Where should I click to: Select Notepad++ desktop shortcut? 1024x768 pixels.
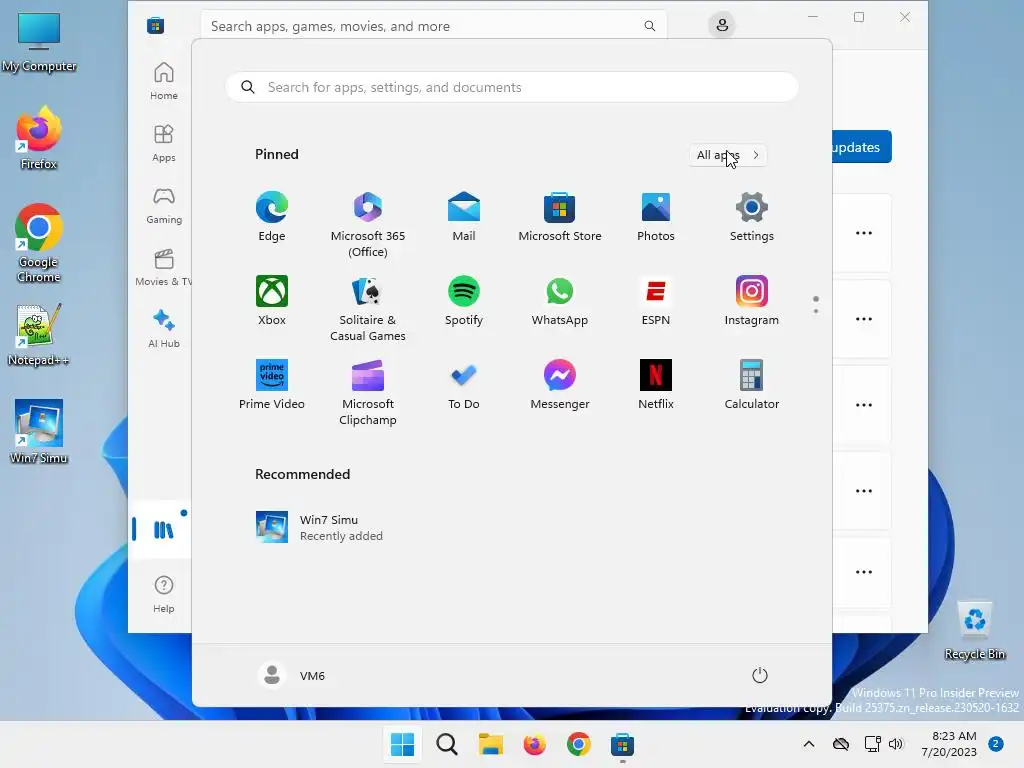39,335
